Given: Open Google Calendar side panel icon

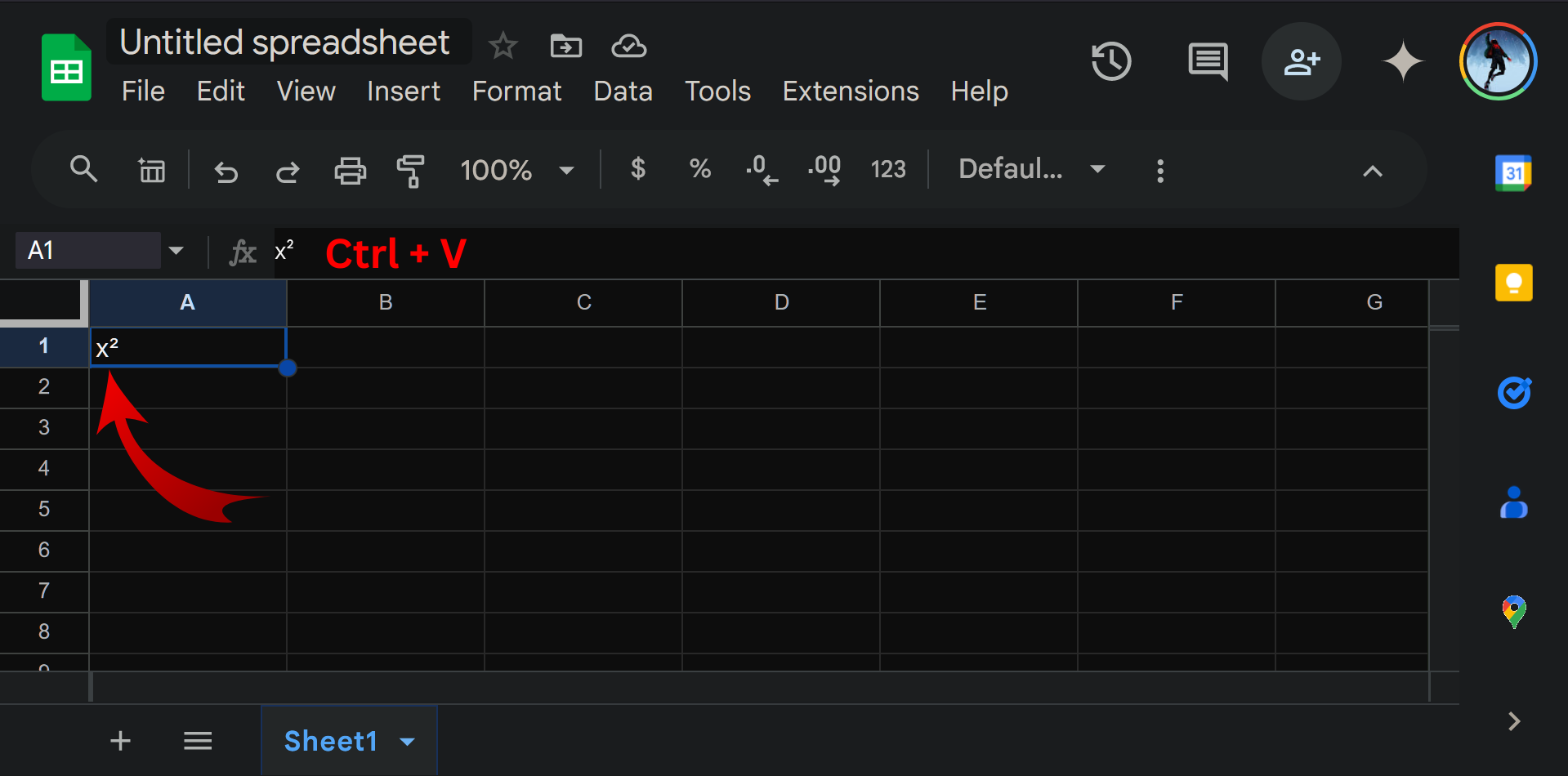Looking at the screenshot, I should [1513, 173].
